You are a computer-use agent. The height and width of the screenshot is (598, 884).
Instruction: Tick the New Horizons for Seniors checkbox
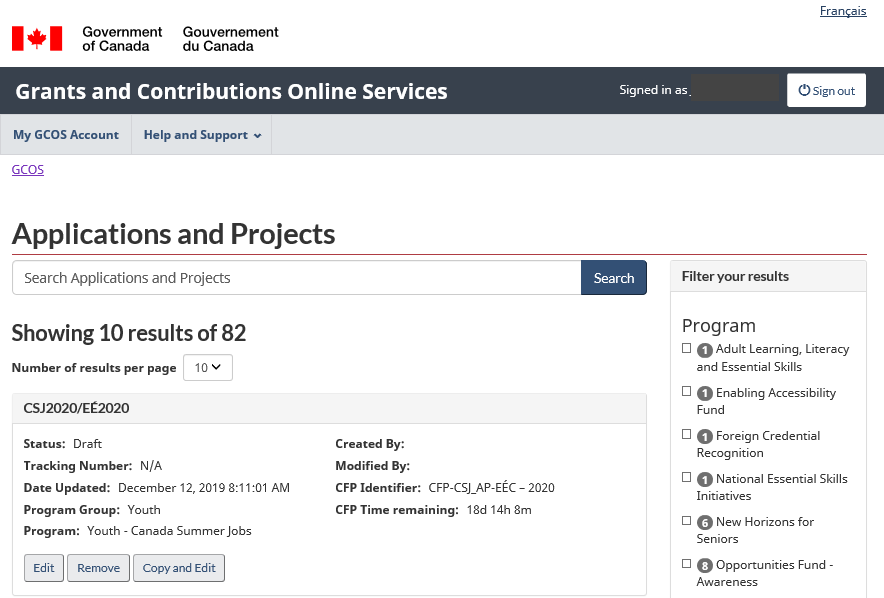[x=686, y=521]
